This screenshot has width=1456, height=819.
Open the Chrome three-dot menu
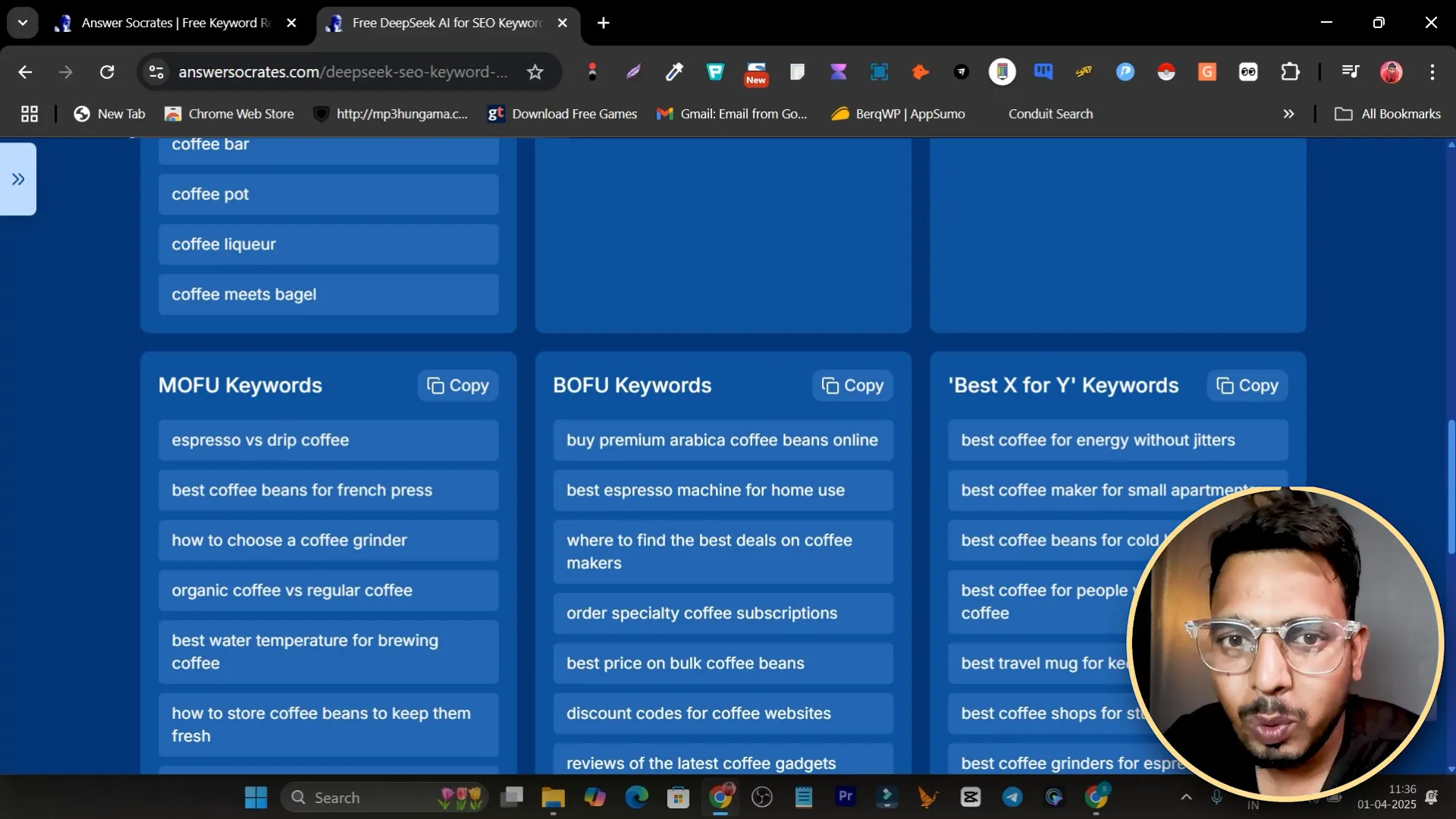(x=1432, y=72)
